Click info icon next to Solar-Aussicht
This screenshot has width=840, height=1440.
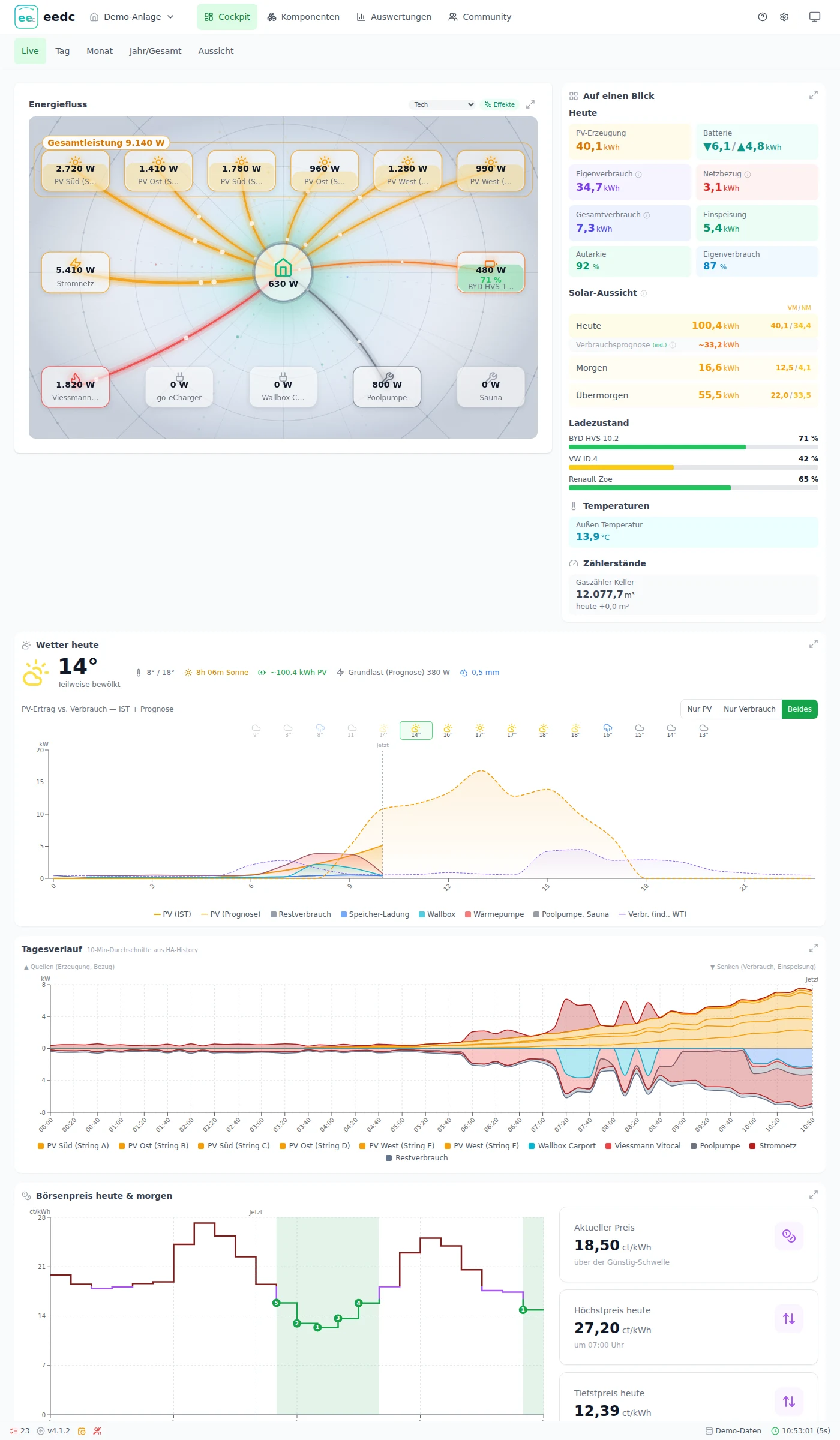tap(644, 293)
